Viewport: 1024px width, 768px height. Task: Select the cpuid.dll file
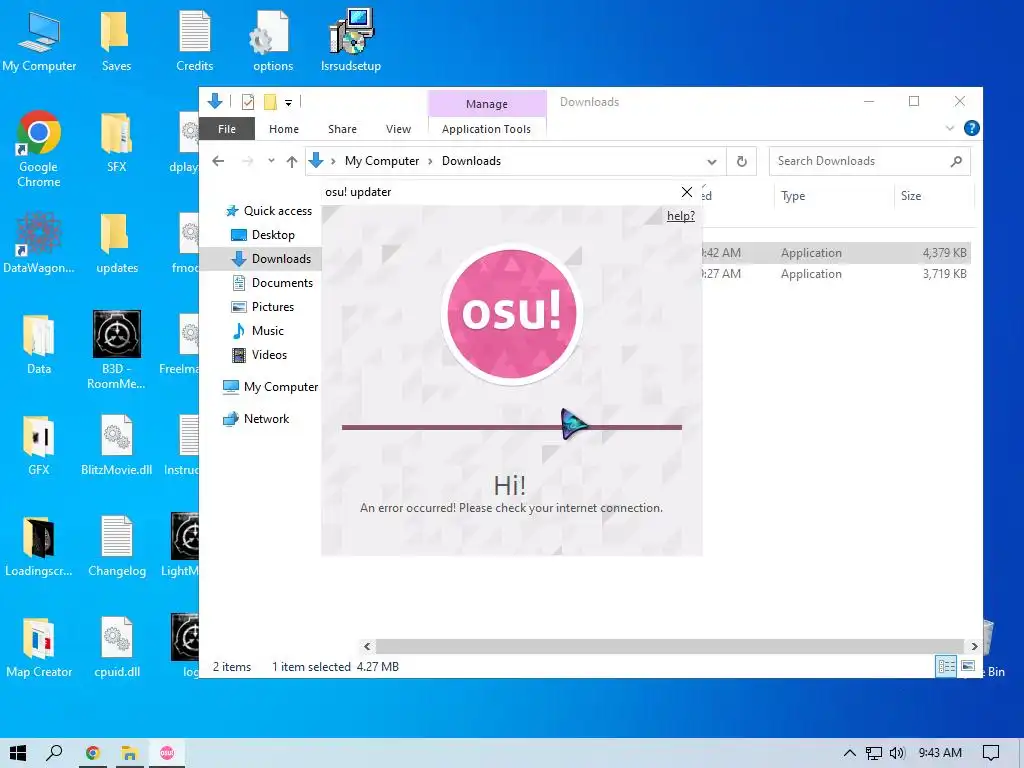coord(116,647)
